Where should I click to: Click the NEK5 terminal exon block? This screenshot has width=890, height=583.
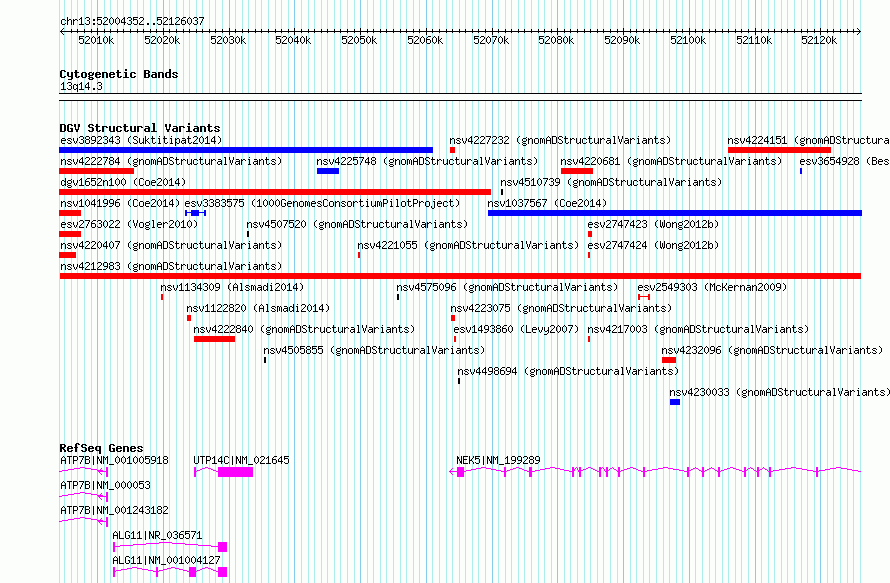click(x=461, y=472)
